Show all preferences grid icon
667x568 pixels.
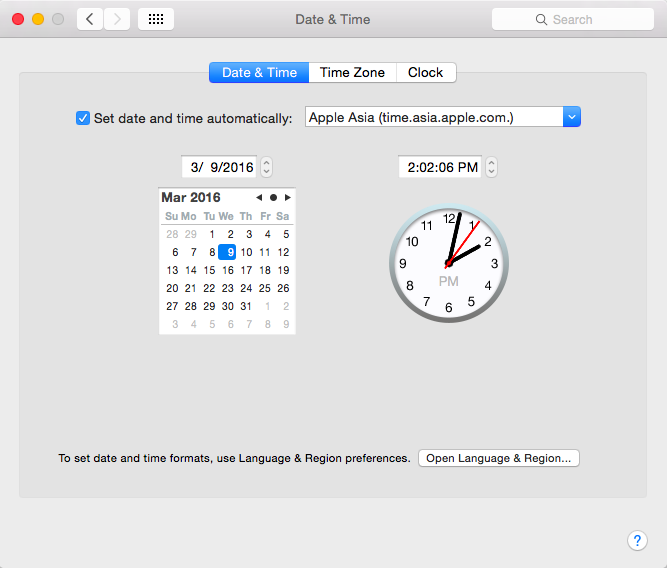click(155, 19)
